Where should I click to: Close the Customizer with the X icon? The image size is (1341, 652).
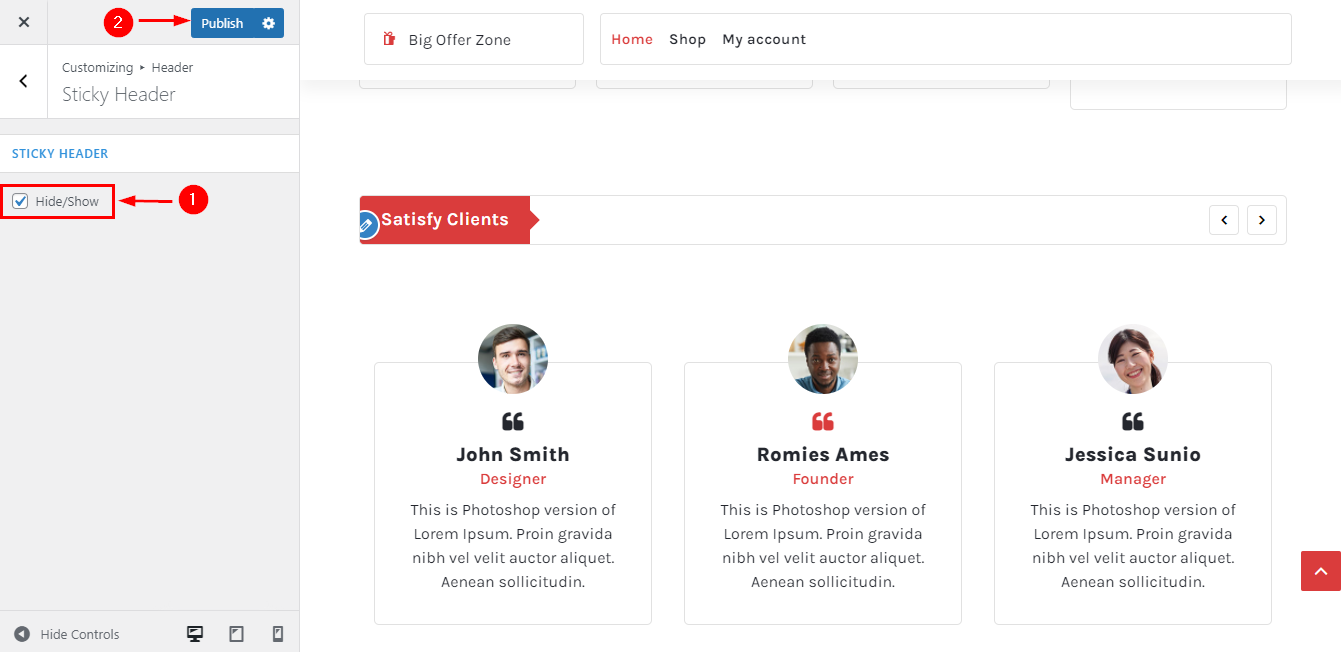24,22
